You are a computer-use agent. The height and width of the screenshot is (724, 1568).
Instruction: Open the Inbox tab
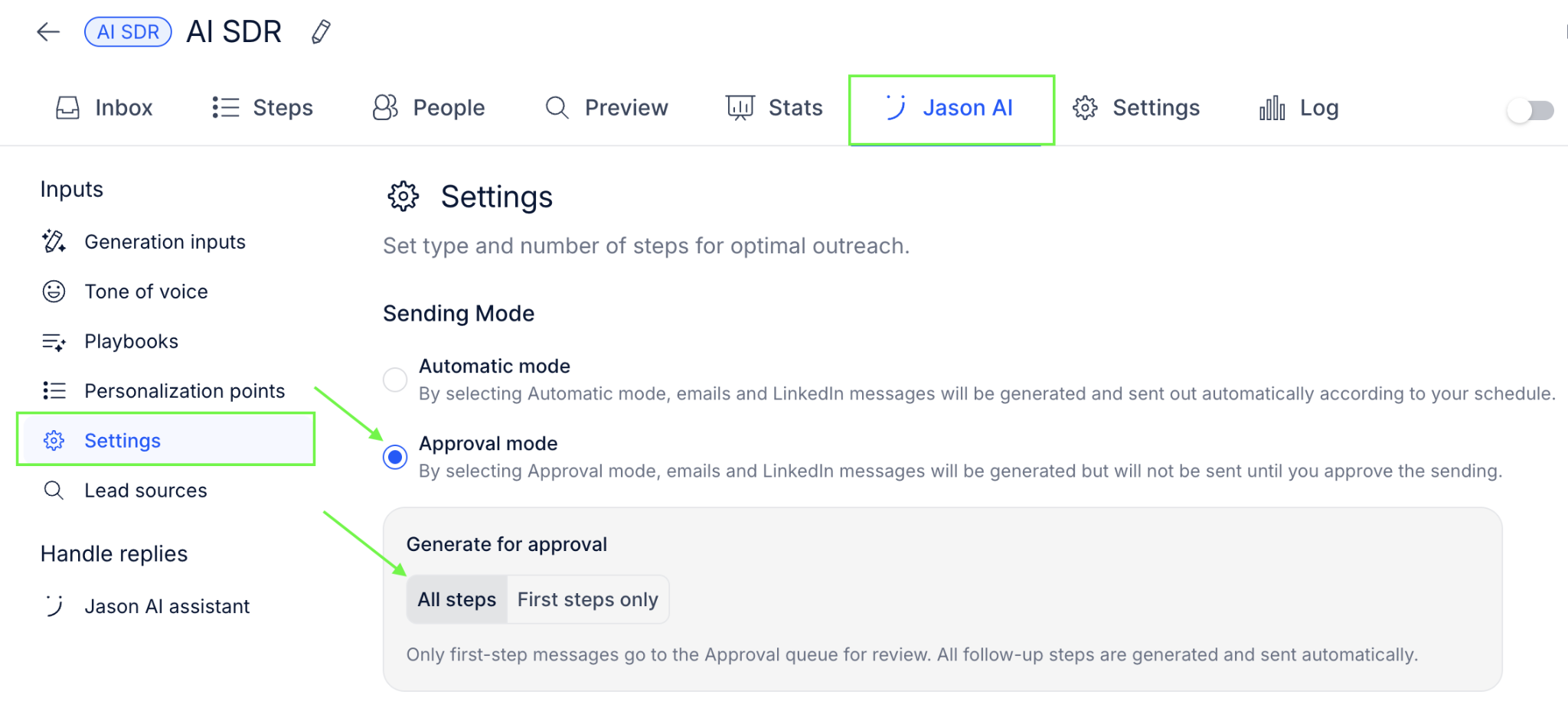point(105,108)
